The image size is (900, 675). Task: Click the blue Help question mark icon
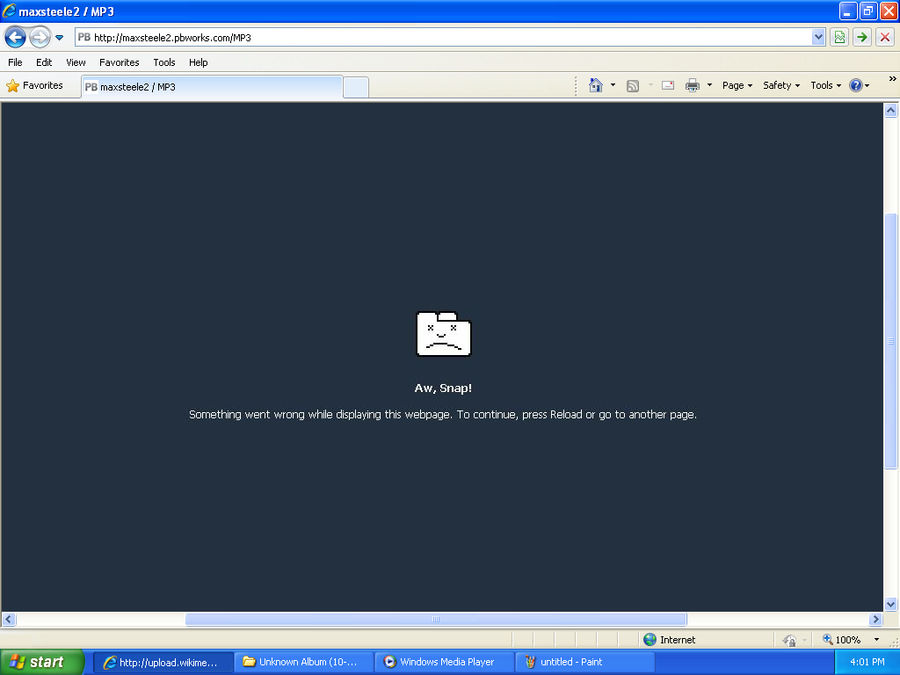pos(856,86)
